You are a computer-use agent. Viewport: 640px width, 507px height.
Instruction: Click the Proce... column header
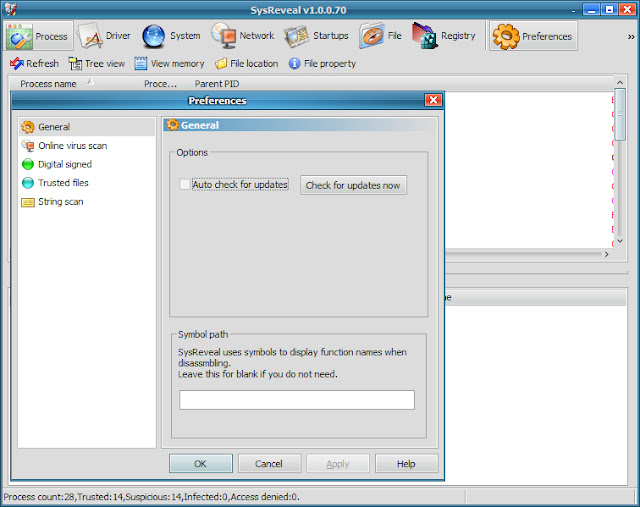coord(160,84)
